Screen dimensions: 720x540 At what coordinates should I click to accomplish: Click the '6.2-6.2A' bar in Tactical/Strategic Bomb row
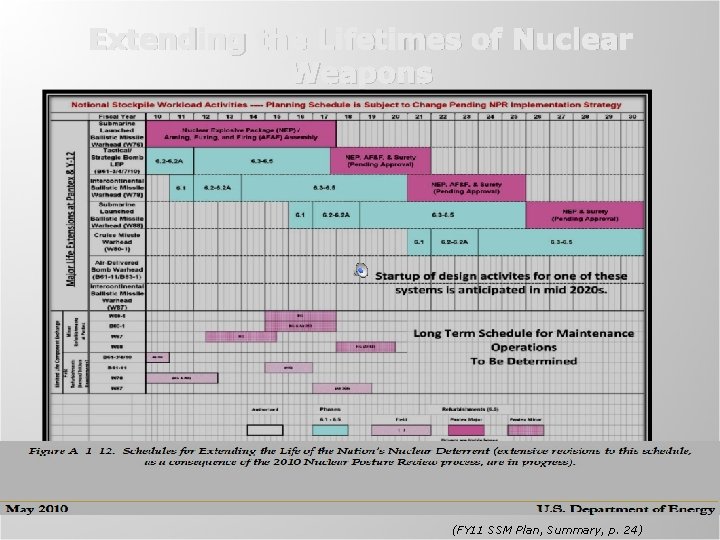point(170,161)
